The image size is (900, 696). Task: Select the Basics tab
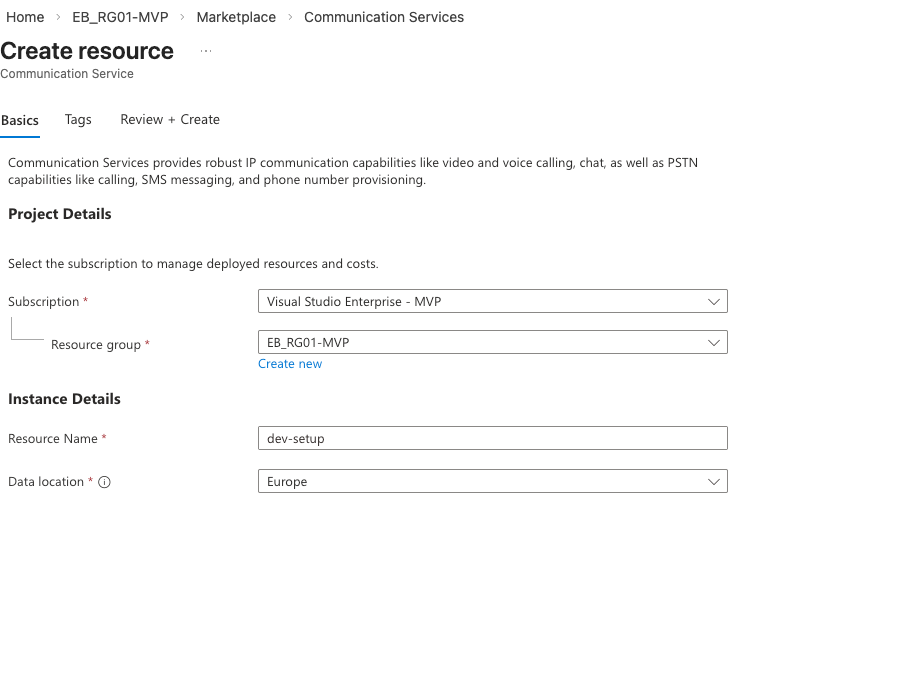pos(20,119)
